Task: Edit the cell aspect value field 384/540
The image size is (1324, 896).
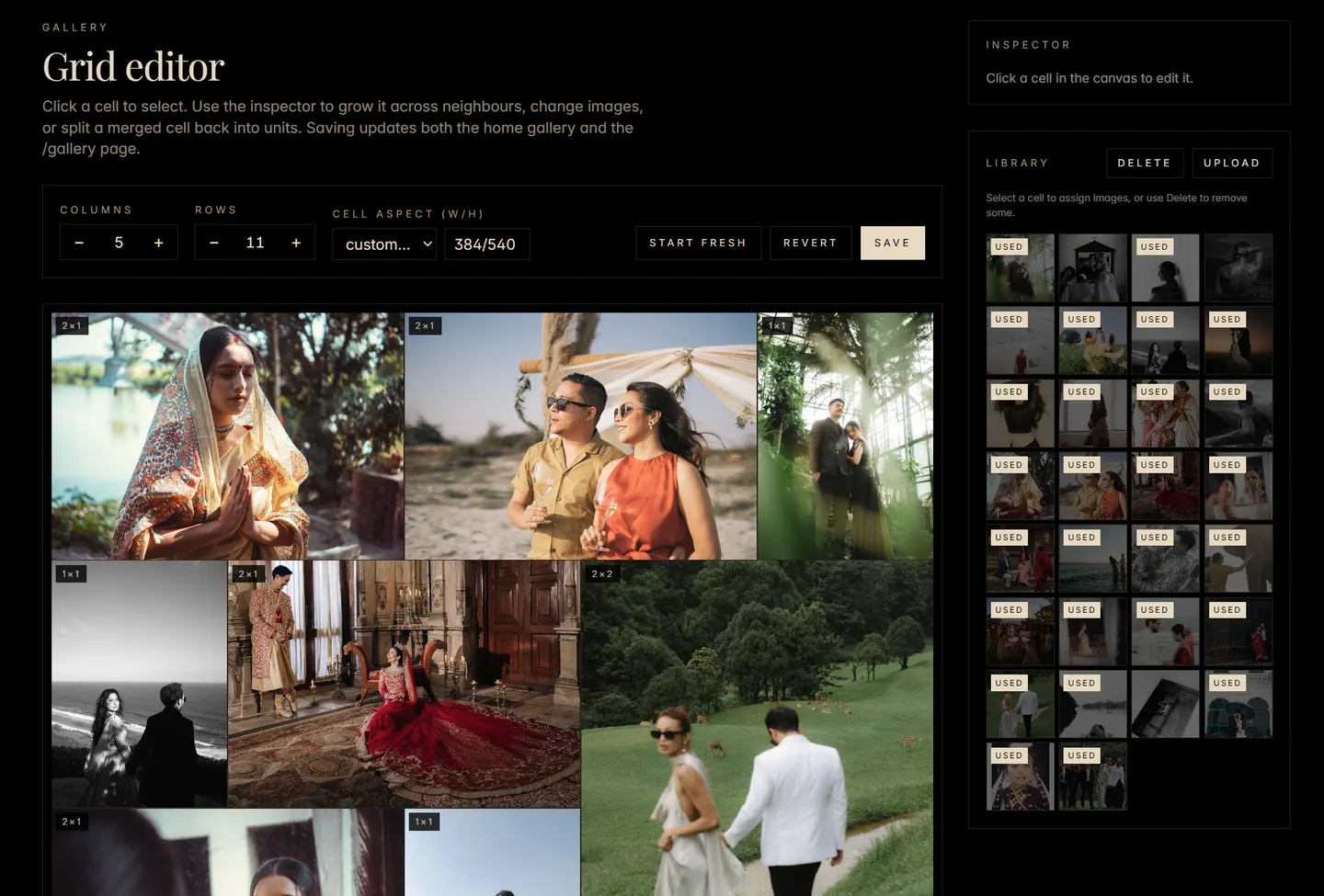Action: [486, 244]
